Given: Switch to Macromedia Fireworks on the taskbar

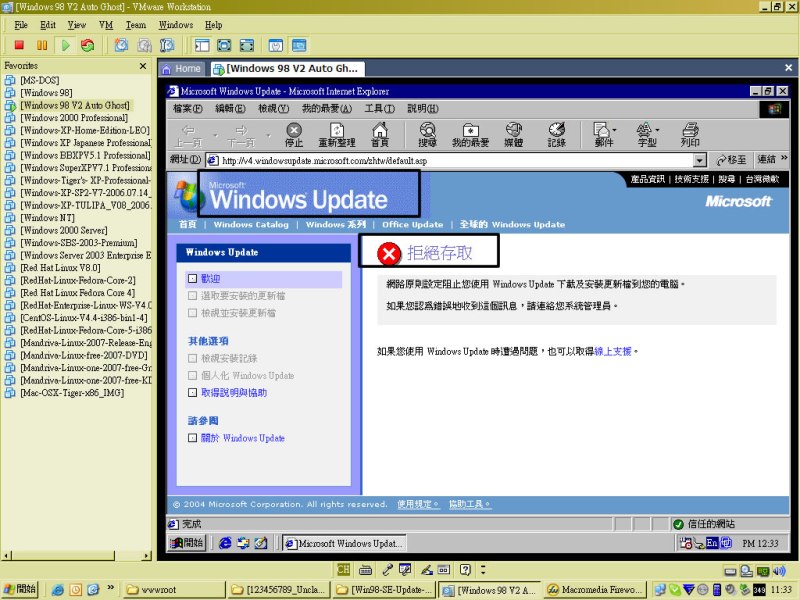Looking at the screenshot, I should (x=594, y=590).
